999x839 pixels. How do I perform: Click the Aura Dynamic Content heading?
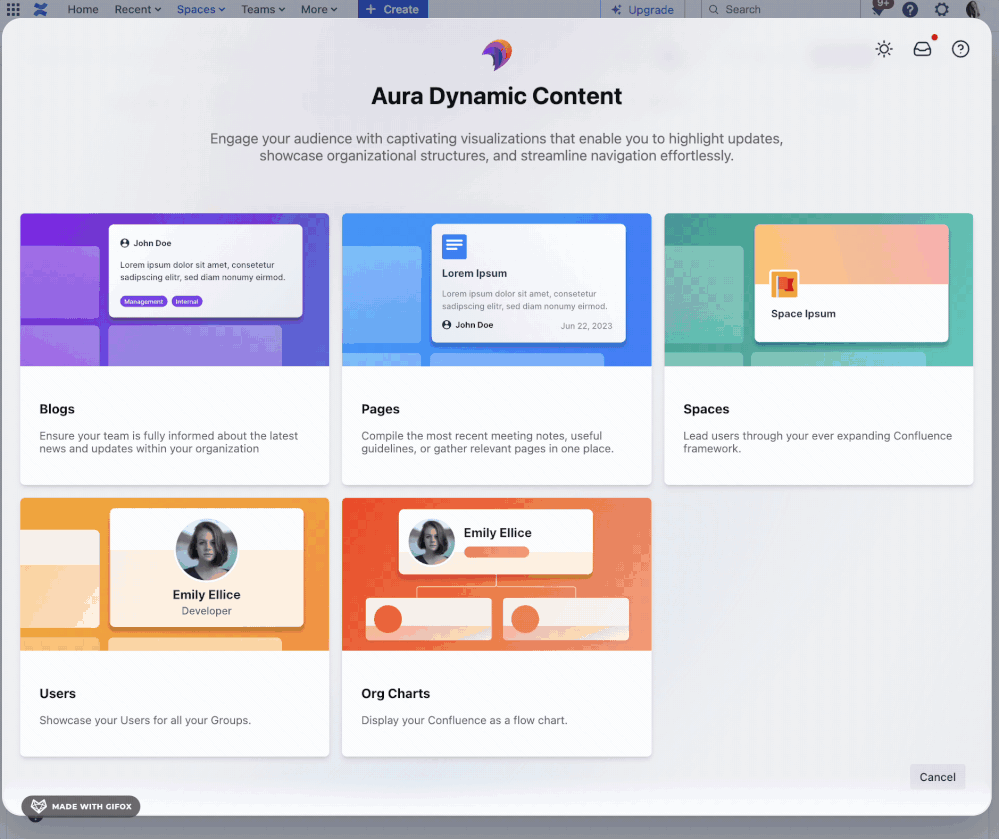[496, 96]
